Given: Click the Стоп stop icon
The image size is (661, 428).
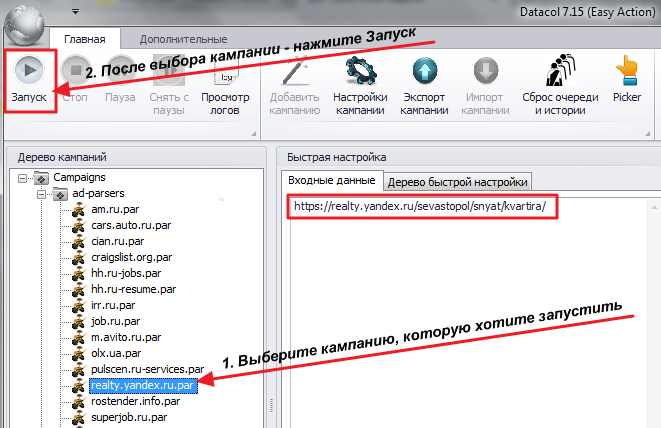Looking at the screenshot, I should [x=76, y=70].
